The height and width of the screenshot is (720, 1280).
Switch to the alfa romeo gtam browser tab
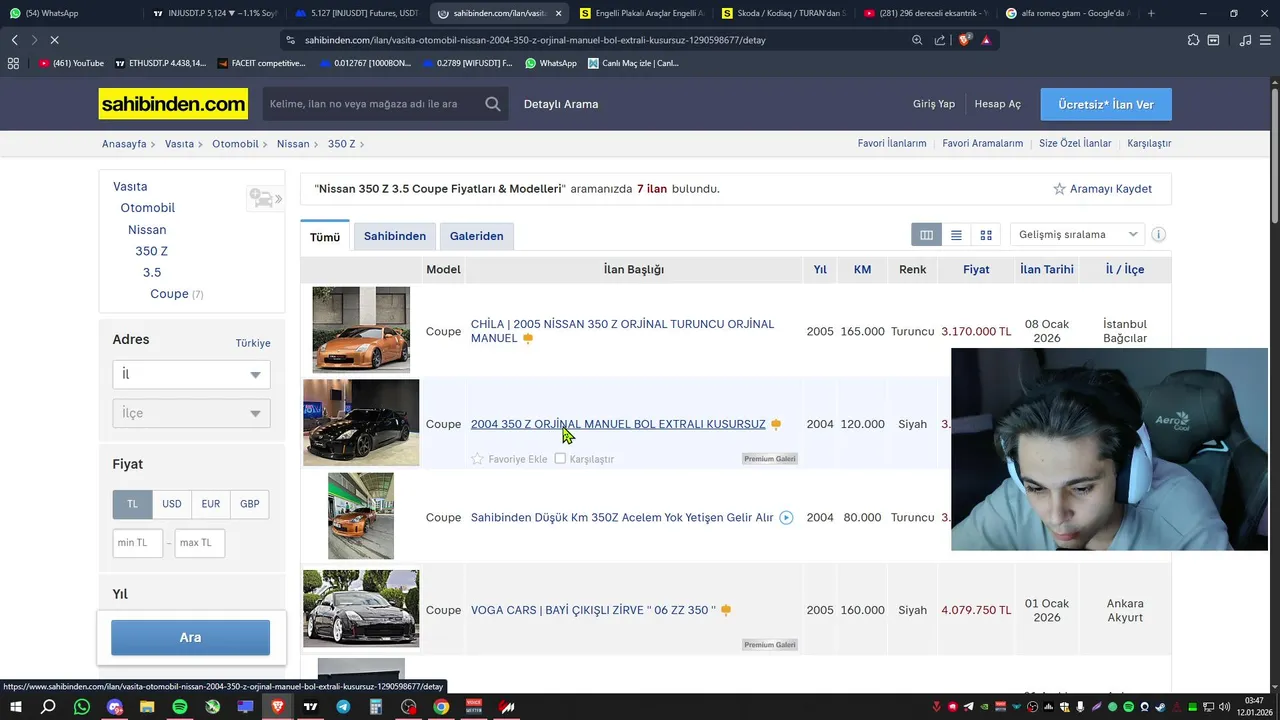pos(1067,13)
